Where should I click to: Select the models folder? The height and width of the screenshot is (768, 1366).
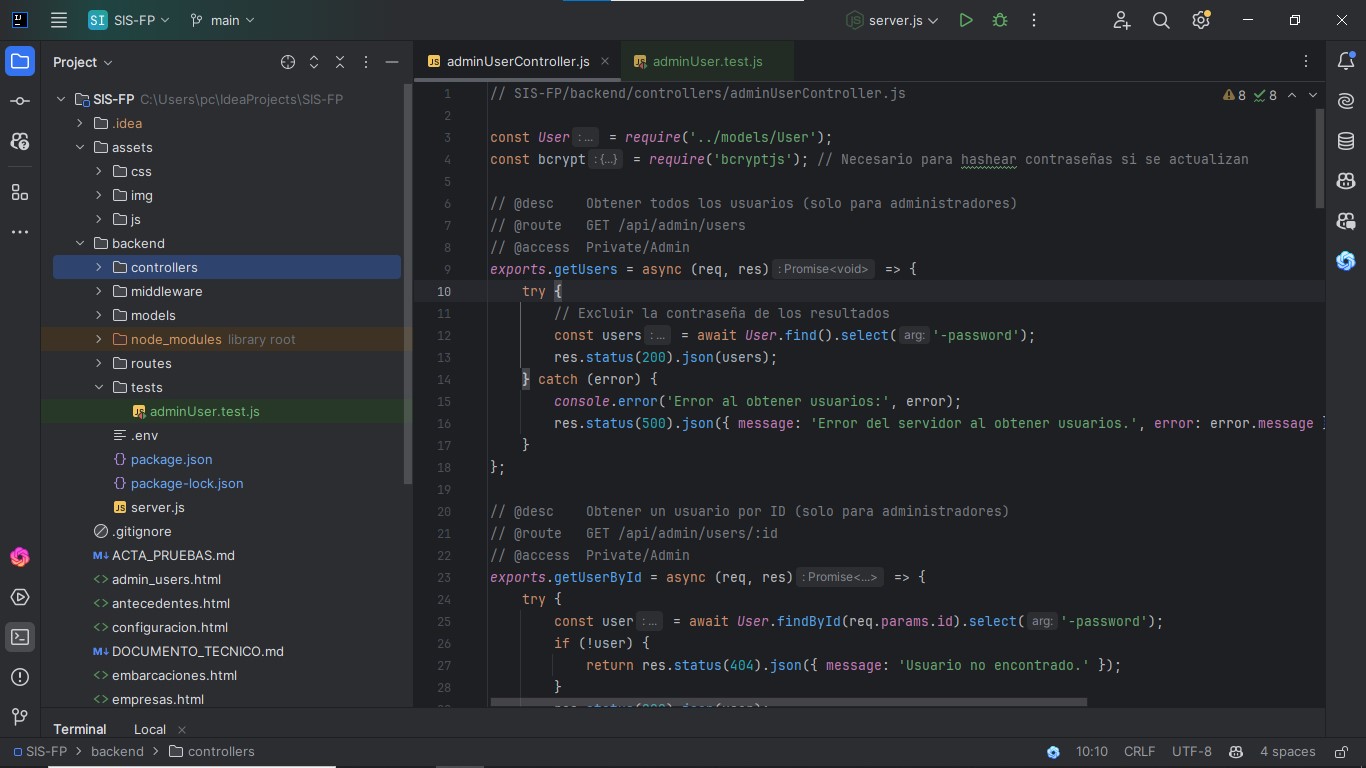tap(153, 315)
